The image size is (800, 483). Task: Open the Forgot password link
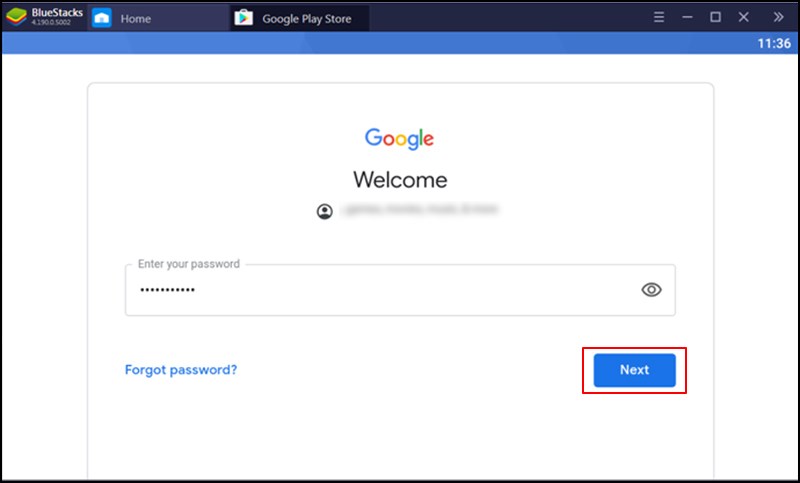[181, 370]
